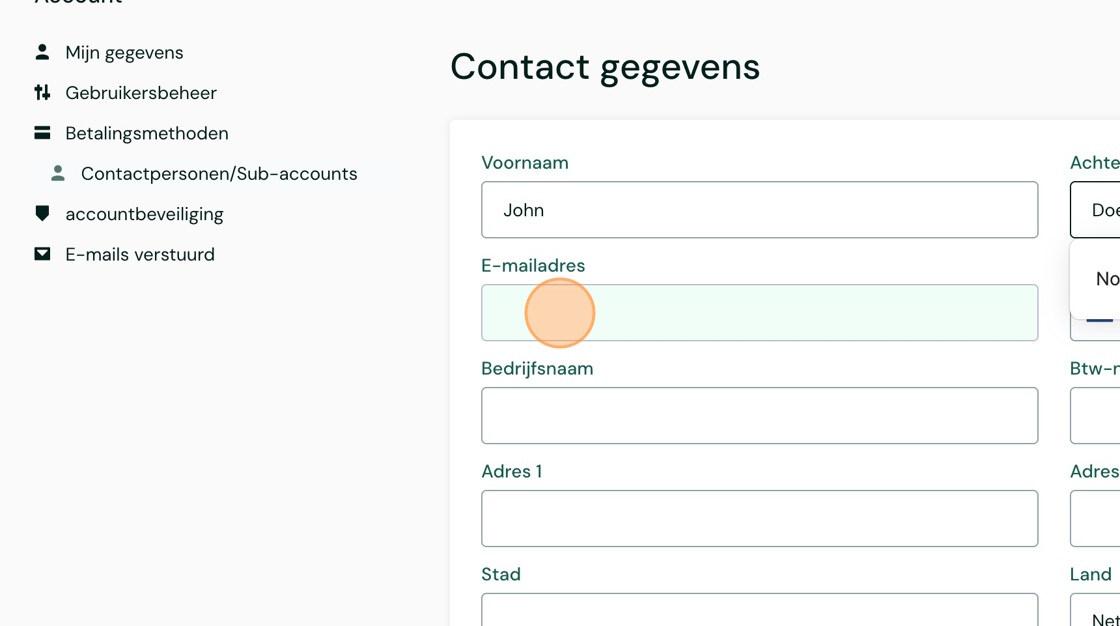Image resolution: width=1120 pixels, height=626 pixels.
Task: Focus the Bedrijfsnaam input field
Action: point(759,416)
